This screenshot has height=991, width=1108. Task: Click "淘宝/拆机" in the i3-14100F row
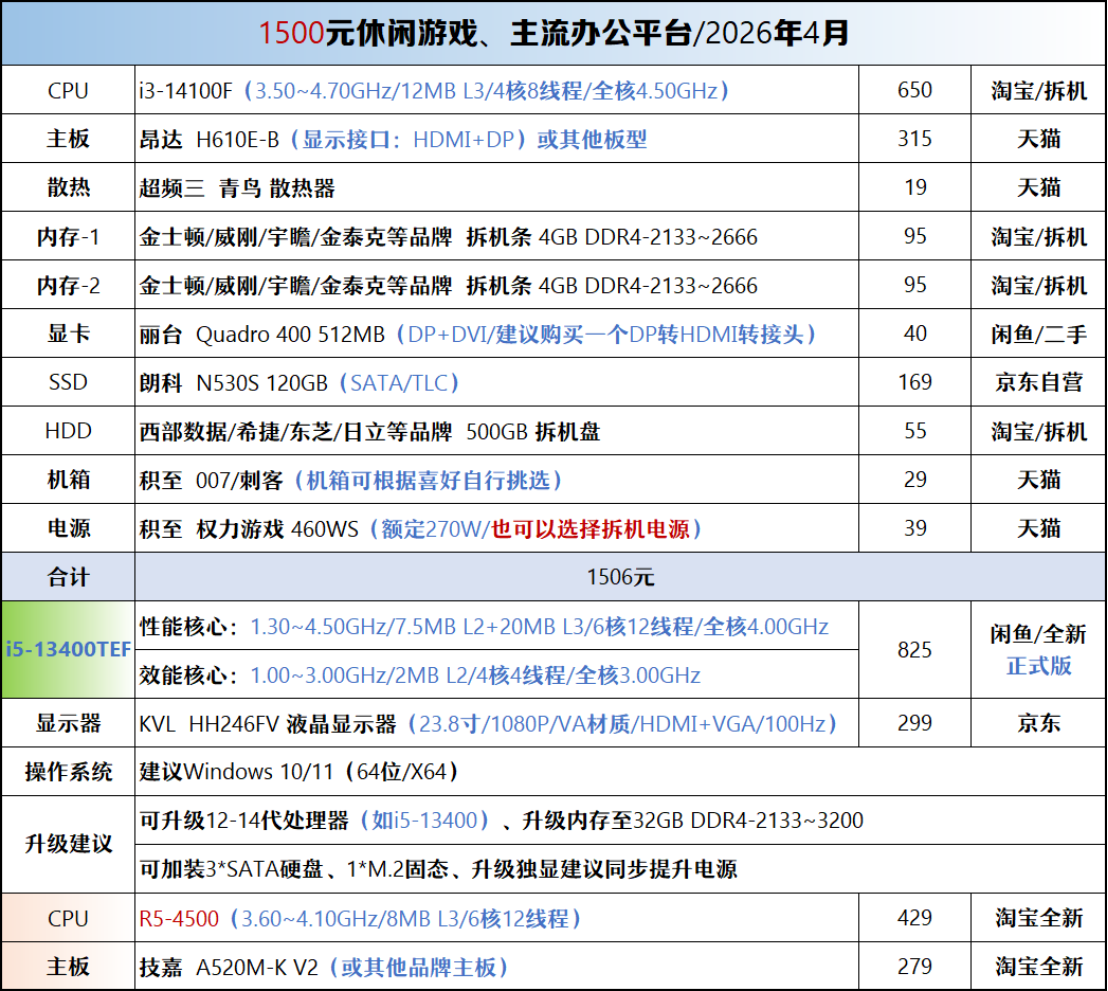point(1039,90)
